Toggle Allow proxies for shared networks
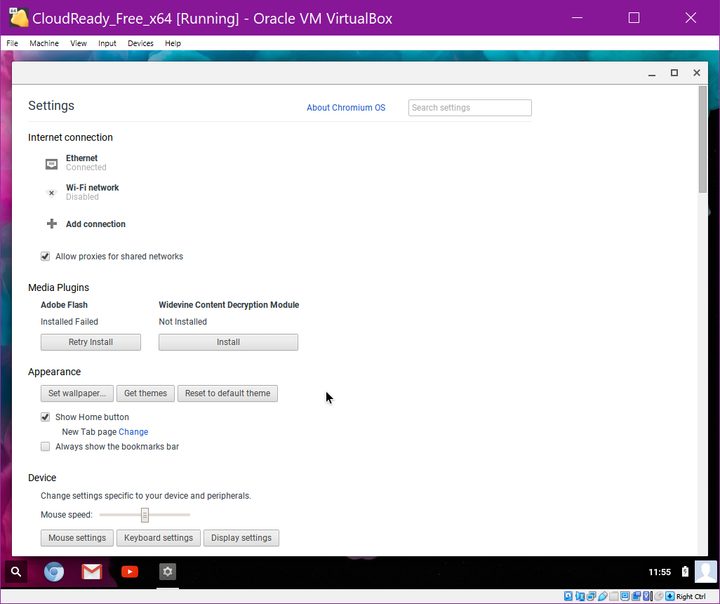Screen dimensions: 720x604 pyautogui.click(x=45, y=256)
